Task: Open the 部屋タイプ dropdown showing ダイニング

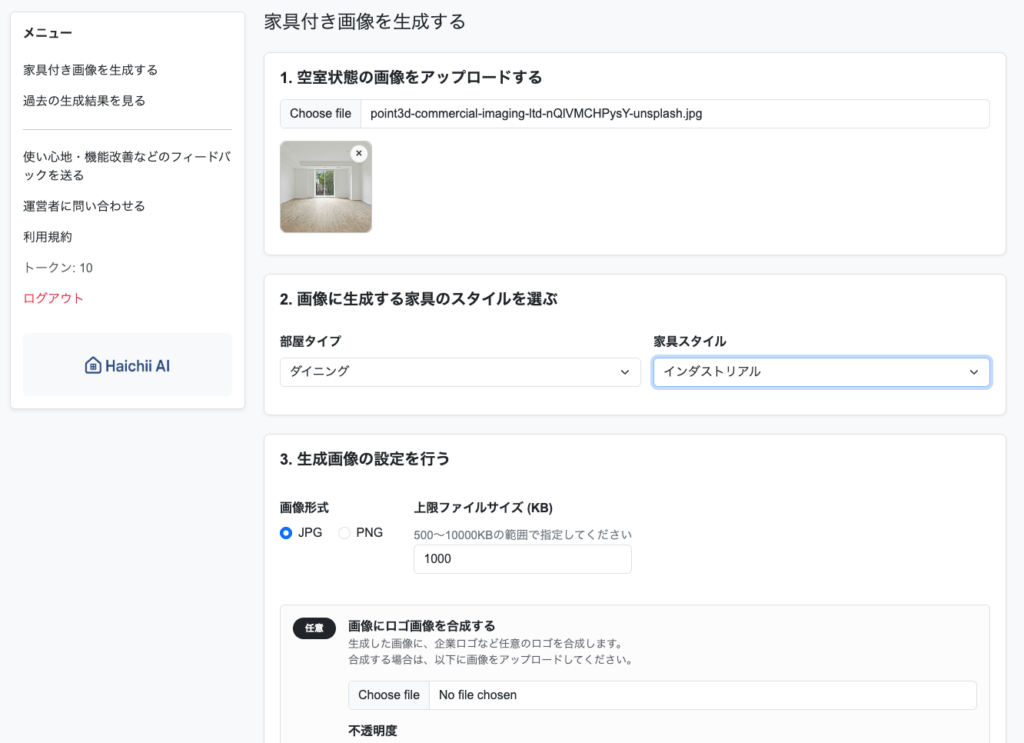Action: pos(460,371)
